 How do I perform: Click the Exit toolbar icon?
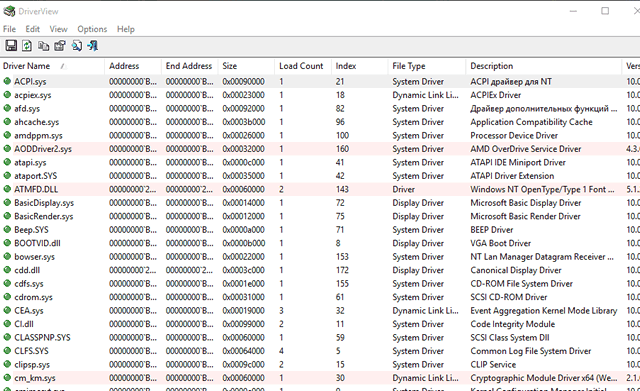[x=93, y=46]
